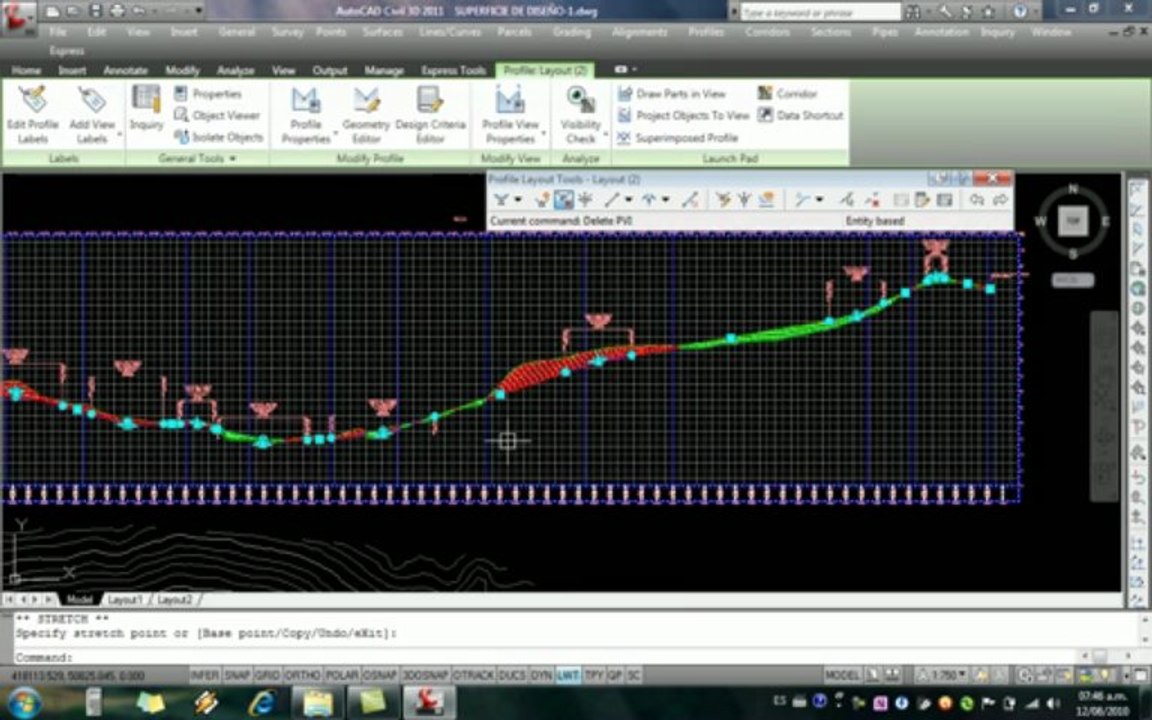Screen dimensions: 1152x720
Task: Open the AutoCAD application menu button
Action: coord(18,18)
